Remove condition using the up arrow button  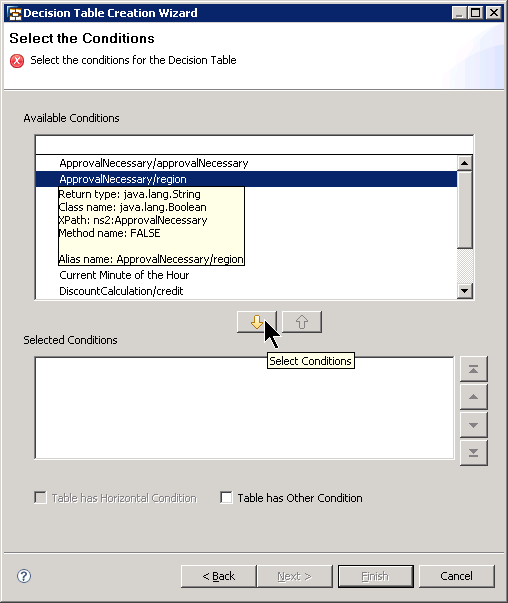[x=302, y=322]
